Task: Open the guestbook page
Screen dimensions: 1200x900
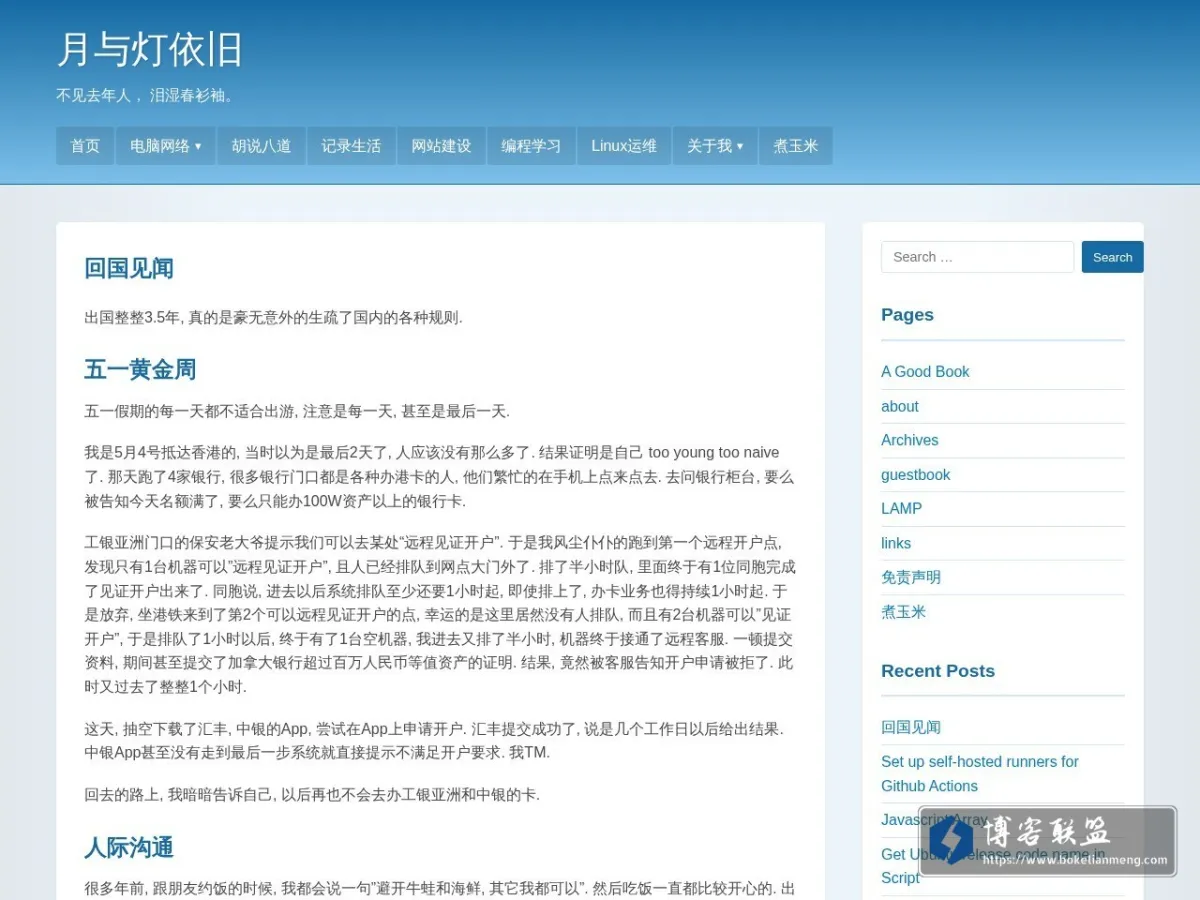Action: [x=916, y=475]
